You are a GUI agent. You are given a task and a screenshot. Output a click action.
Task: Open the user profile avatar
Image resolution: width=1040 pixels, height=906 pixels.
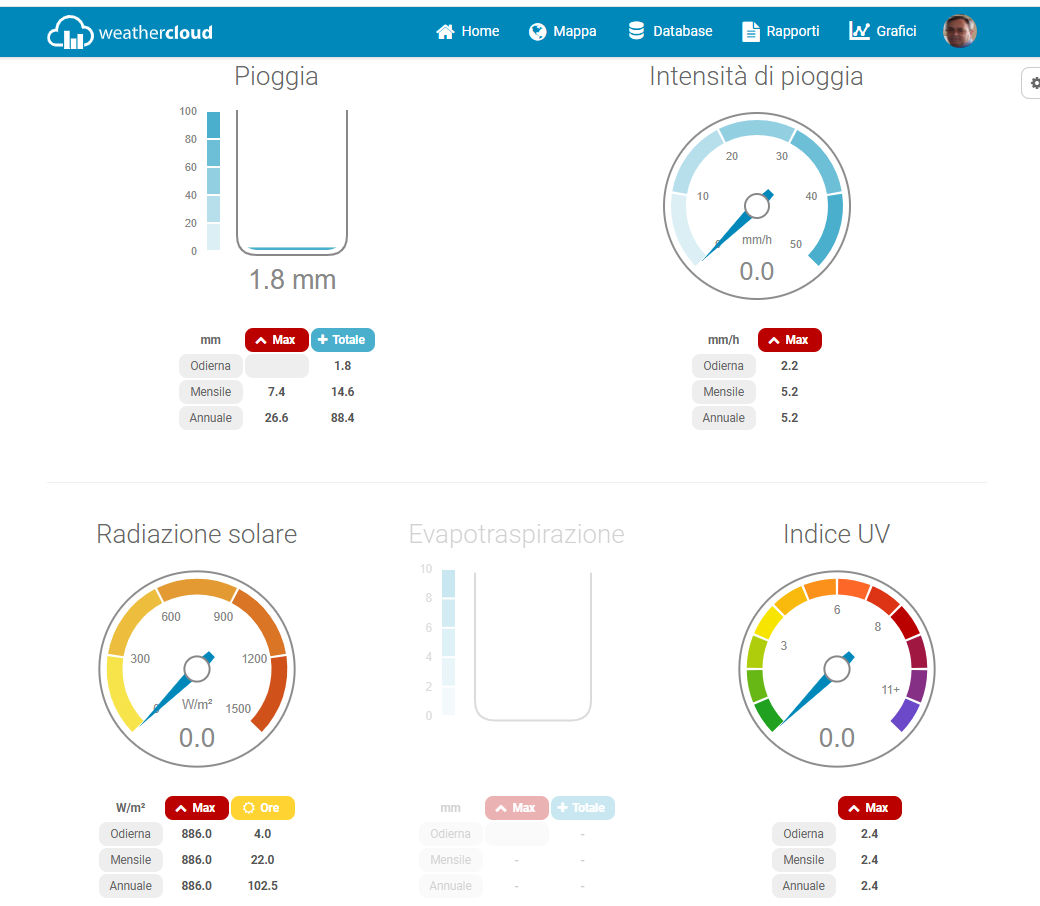tap(960, 31)
